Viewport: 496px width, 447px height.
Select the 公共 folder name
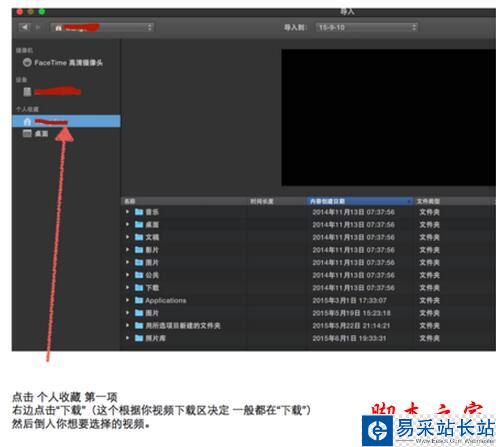152,275
